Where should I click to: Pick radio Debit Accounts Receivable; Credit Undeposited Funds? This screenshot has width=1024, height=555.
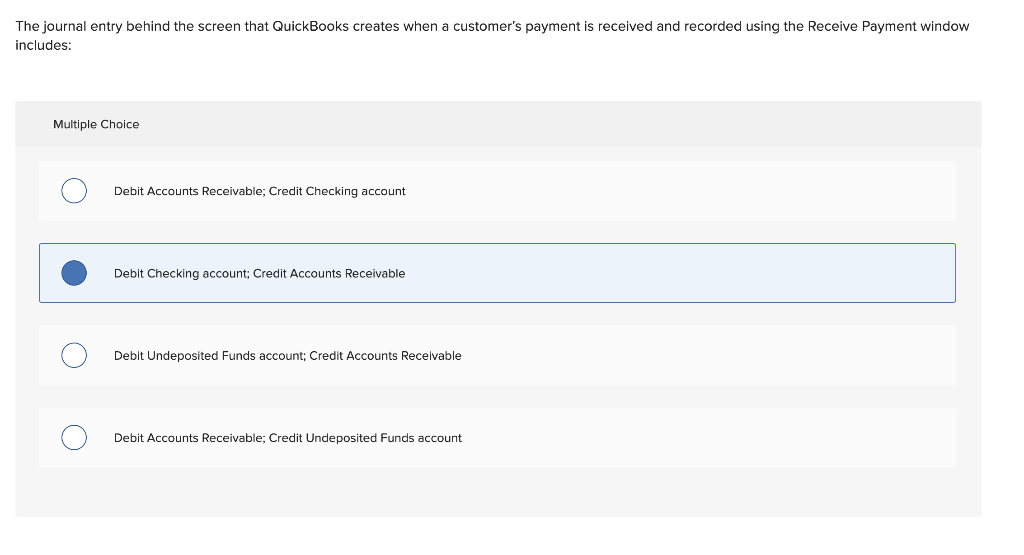click(74, 437)
